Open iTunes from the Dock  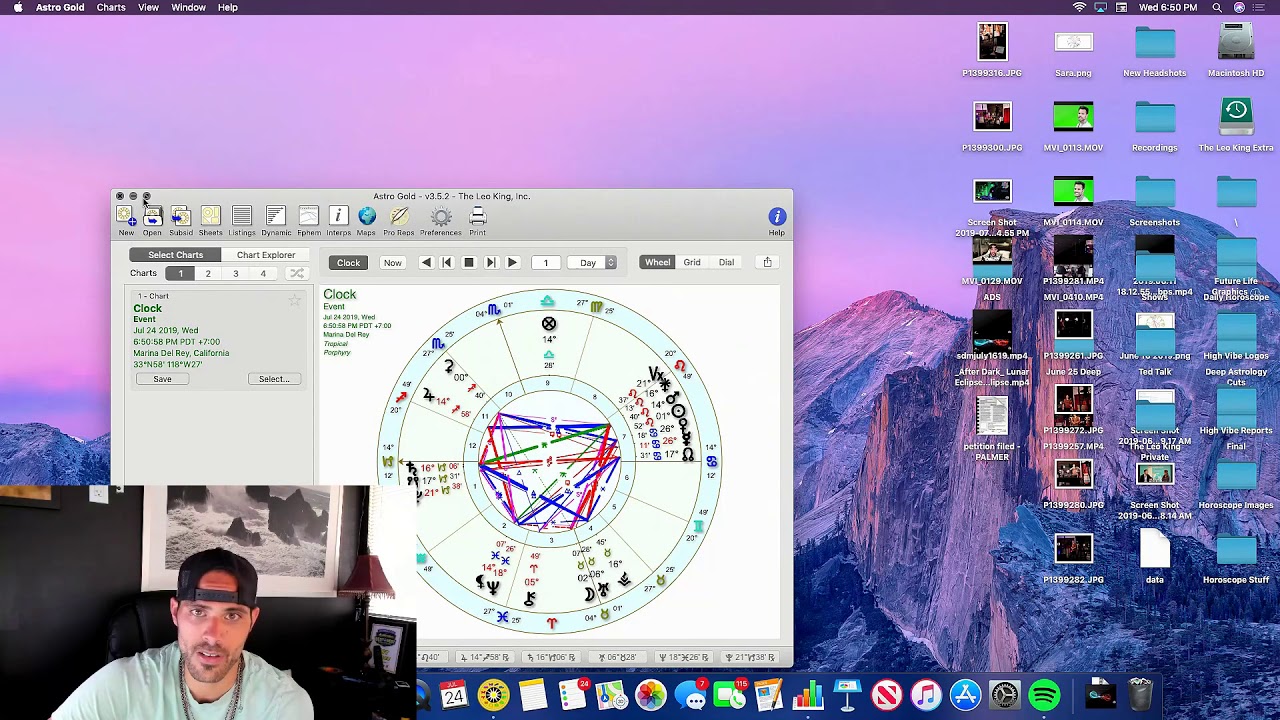click(x=926, y=695)
